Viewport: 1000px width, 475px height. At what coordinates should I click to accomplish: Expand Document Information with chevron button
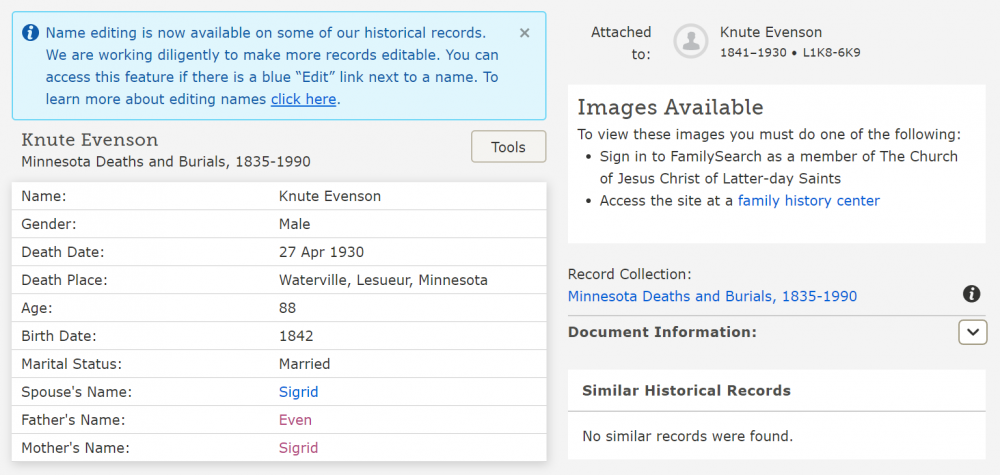tap(972, 332)
